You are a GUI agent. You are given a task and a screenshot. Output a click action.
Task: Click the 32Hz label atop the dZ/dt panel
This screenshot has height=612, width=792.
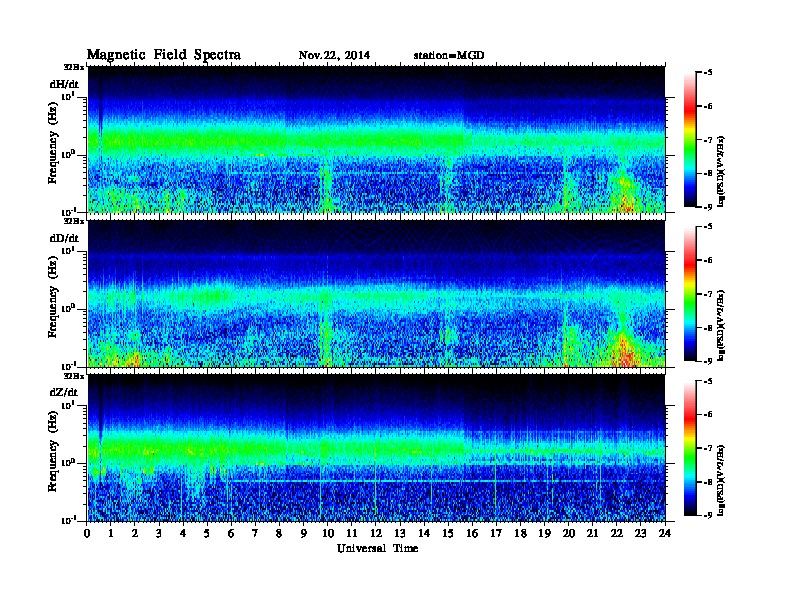73,376
